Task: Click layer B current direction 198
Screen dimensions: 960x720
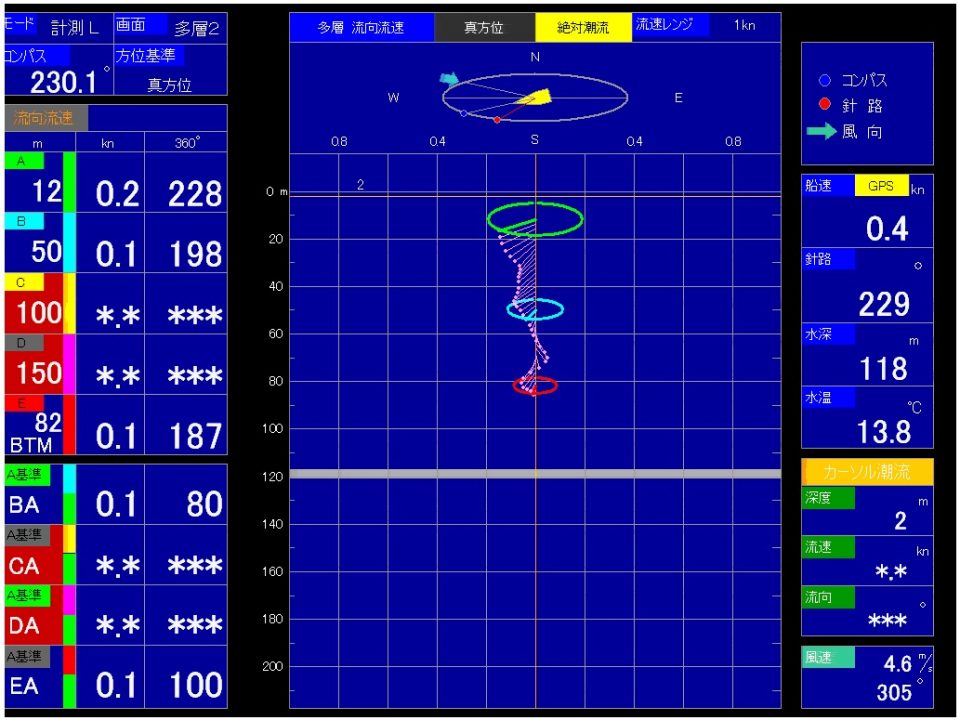Action: [195, 254]
